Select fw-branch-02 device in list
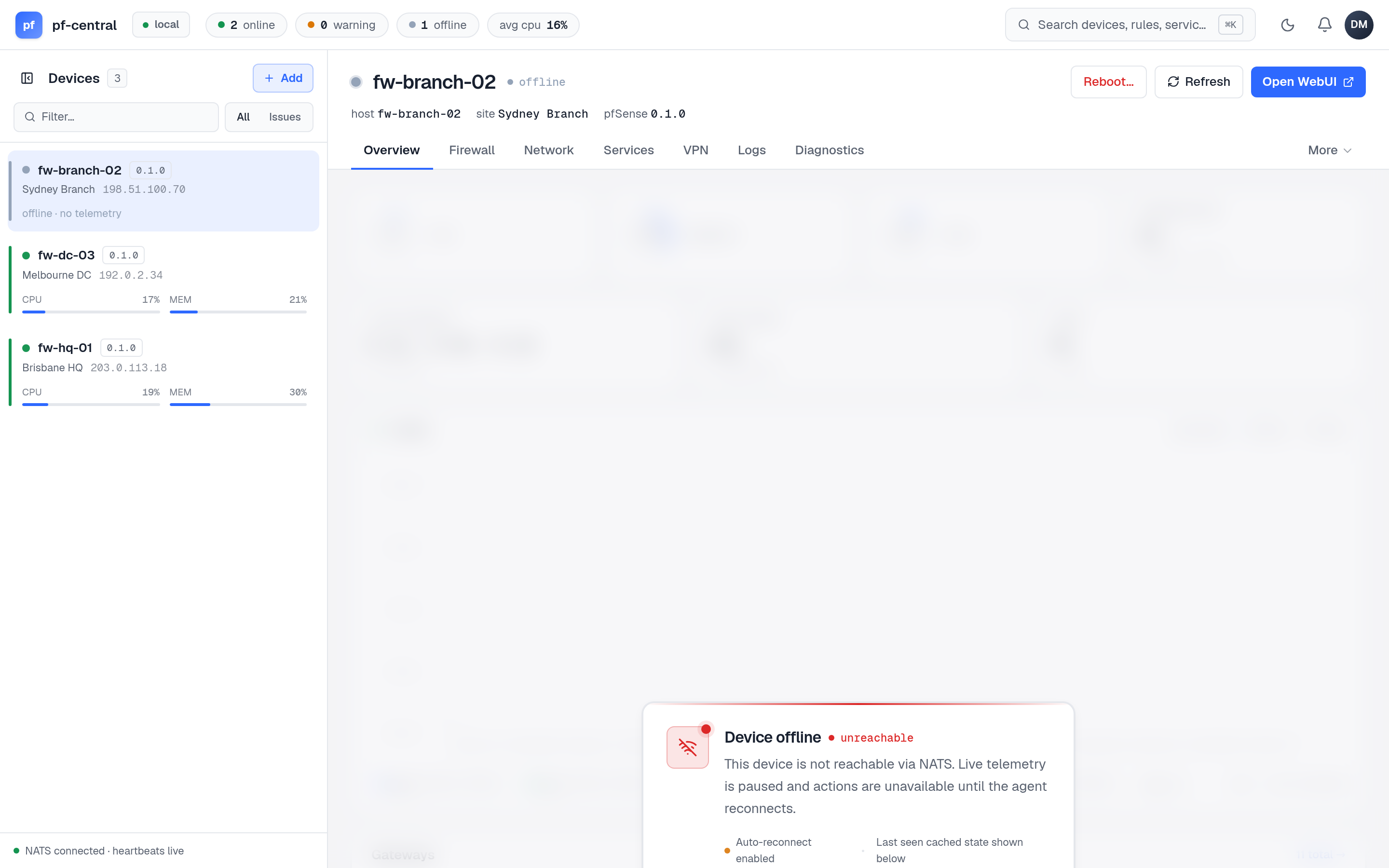 pos(163,190)
